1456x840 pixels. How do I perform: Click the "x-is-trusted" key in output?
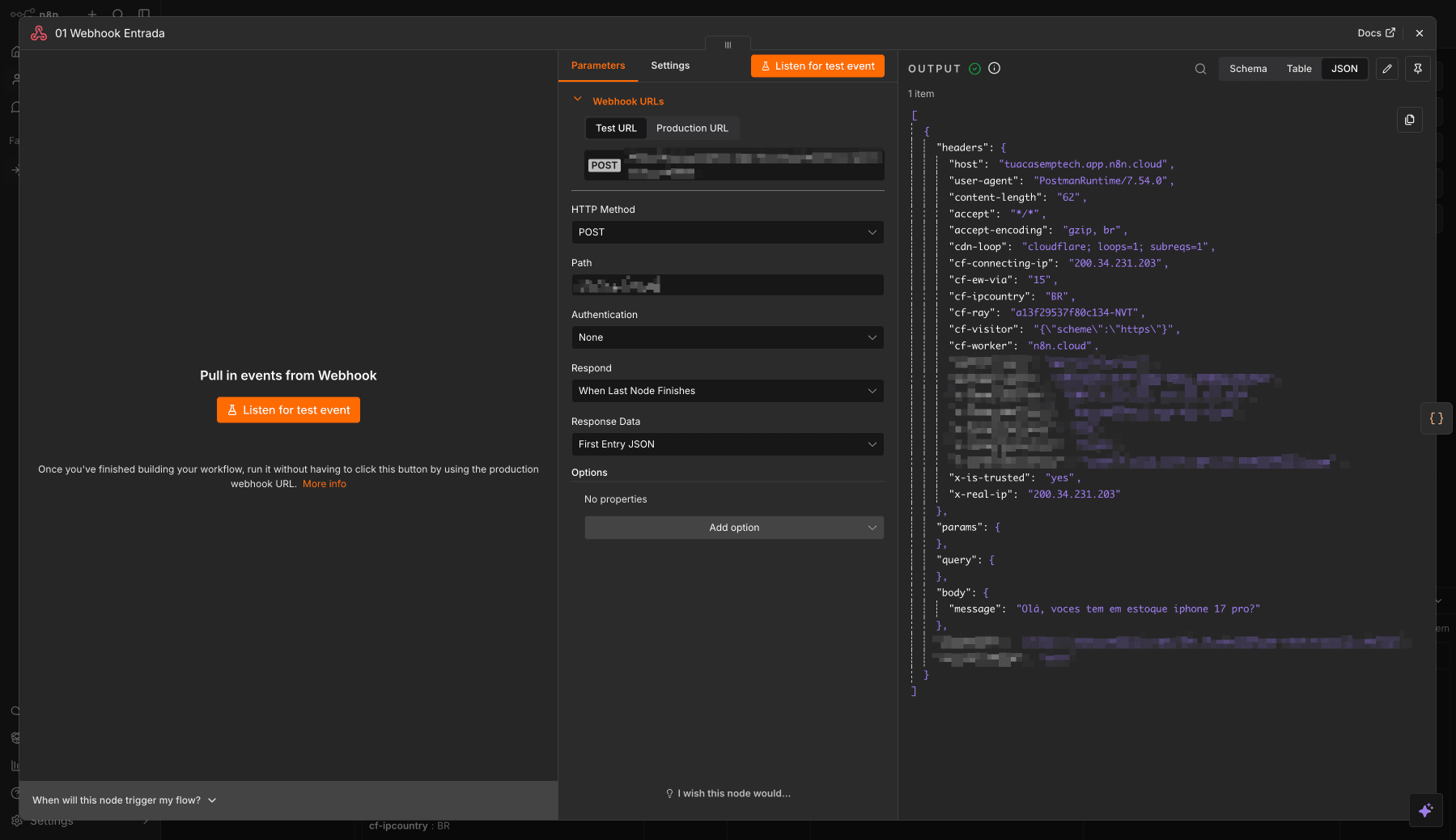992,477
